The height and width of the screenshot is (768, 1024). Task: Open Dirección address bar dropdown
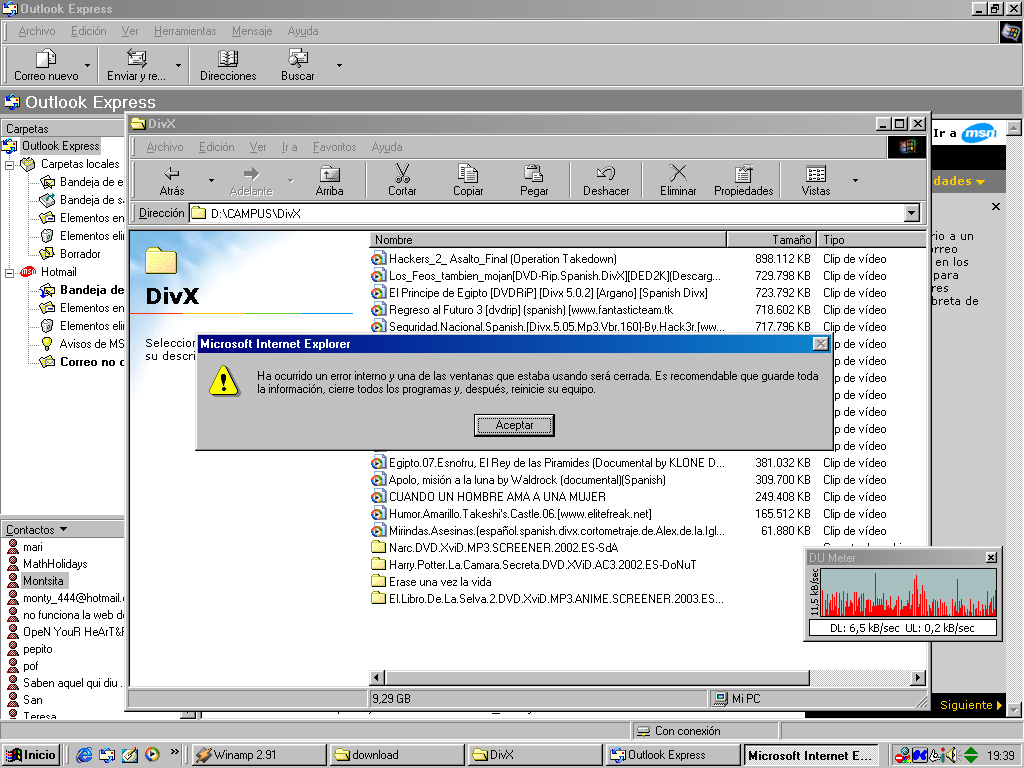[x=912, y=213]
